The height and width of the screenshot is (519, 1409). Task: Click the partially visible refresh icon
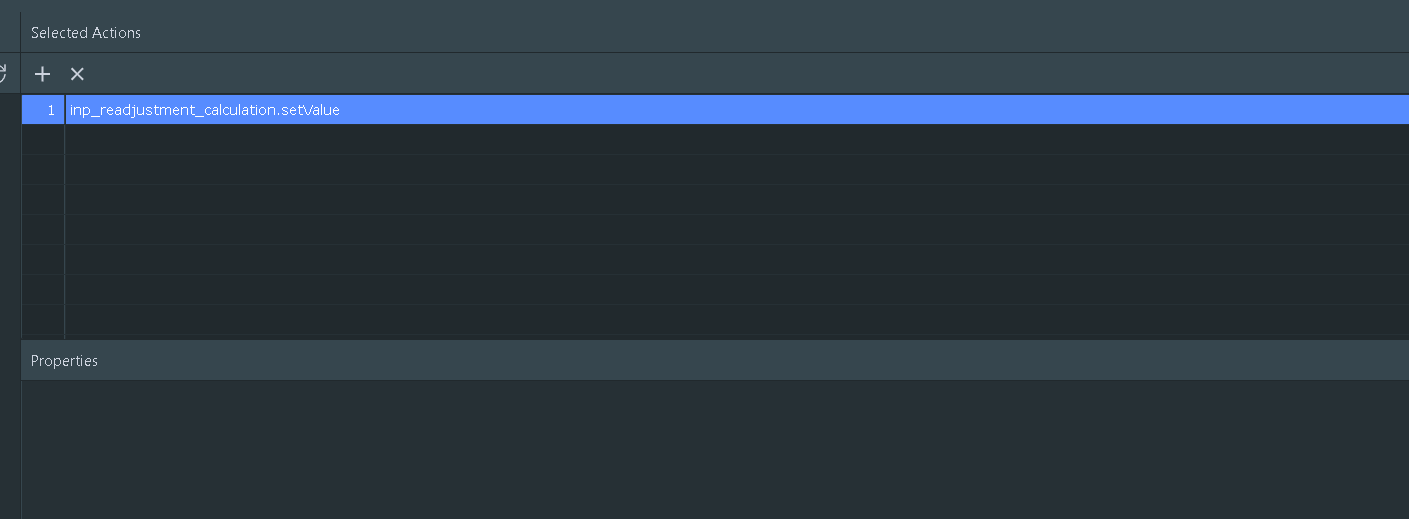point(3,73)
